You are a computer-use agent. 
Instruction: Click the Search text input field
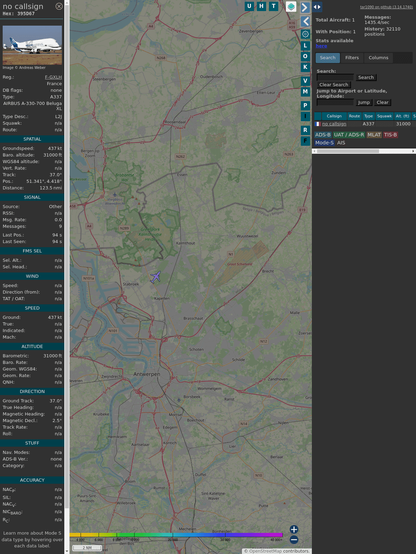pos(335,77)
